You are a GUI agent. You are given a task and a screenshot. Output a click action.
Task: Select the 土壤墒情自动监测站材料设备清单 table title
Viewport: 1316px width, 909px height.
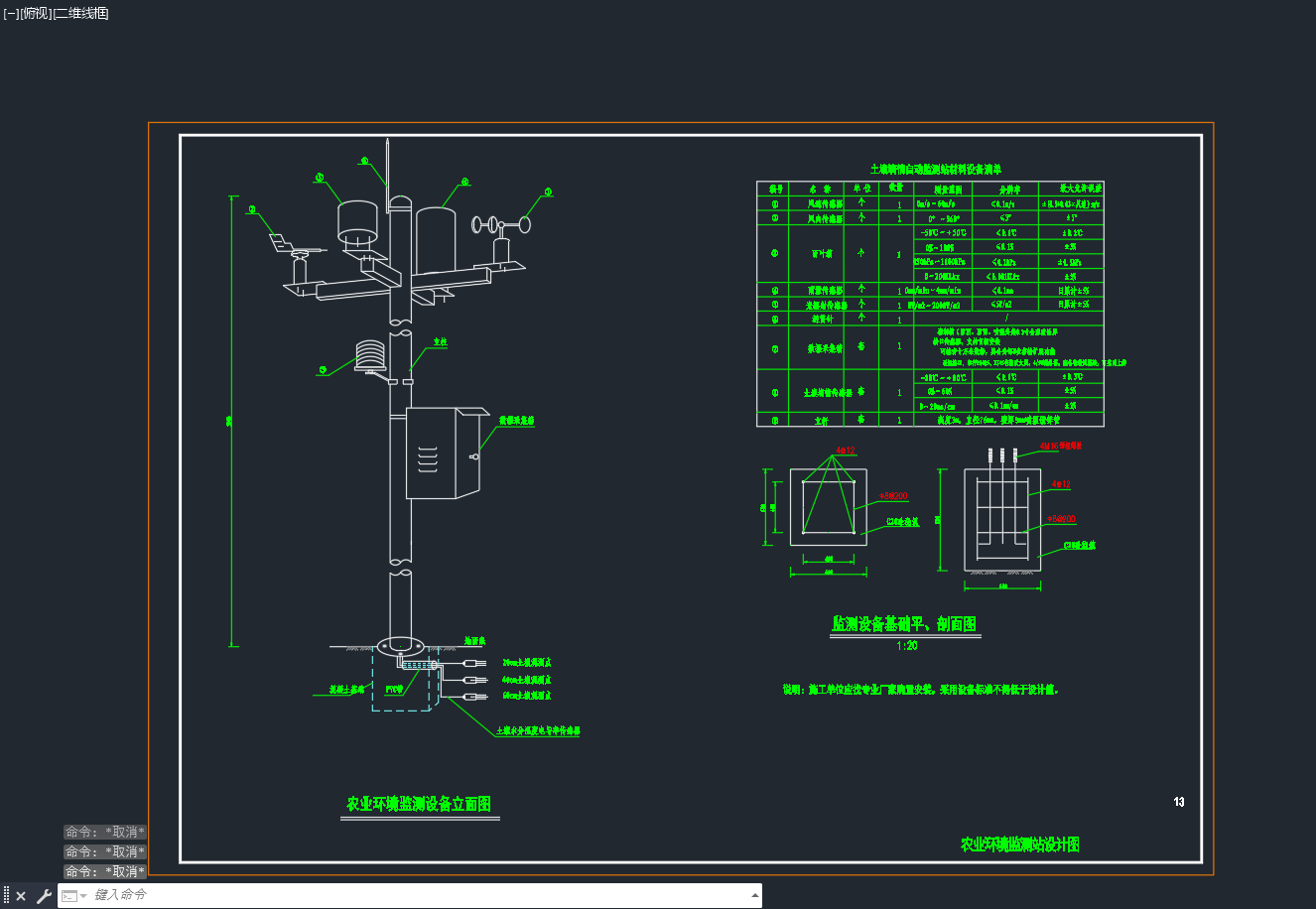935,170
